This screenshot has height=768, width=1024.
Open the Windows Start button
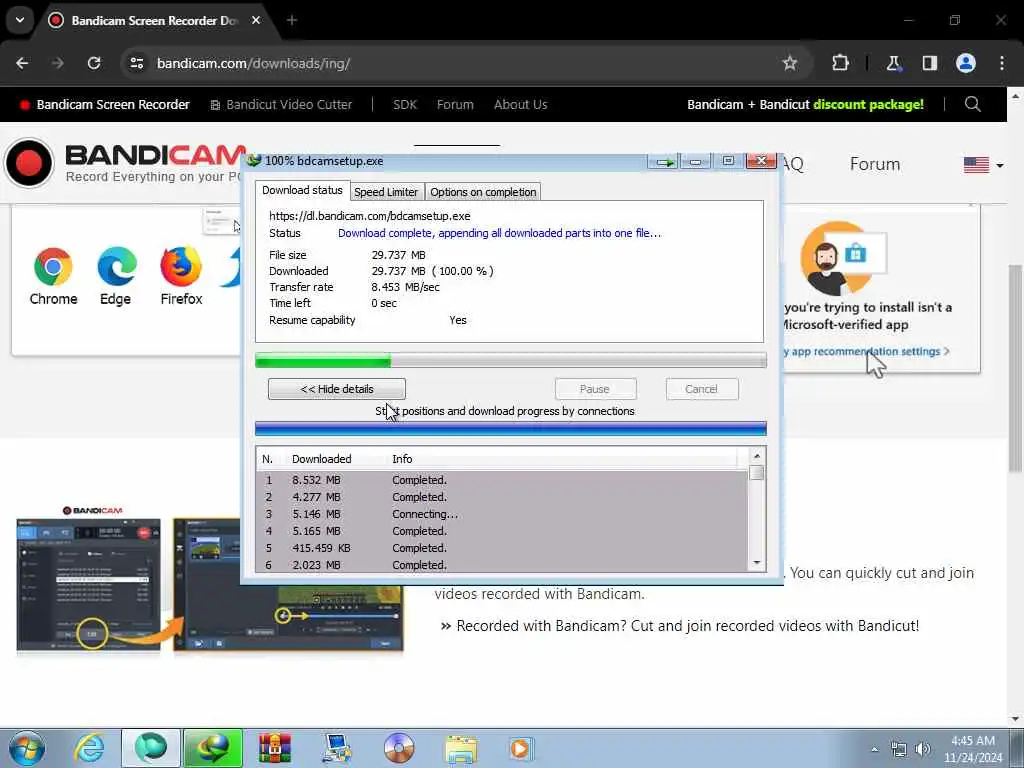click(x=26, y=748)
